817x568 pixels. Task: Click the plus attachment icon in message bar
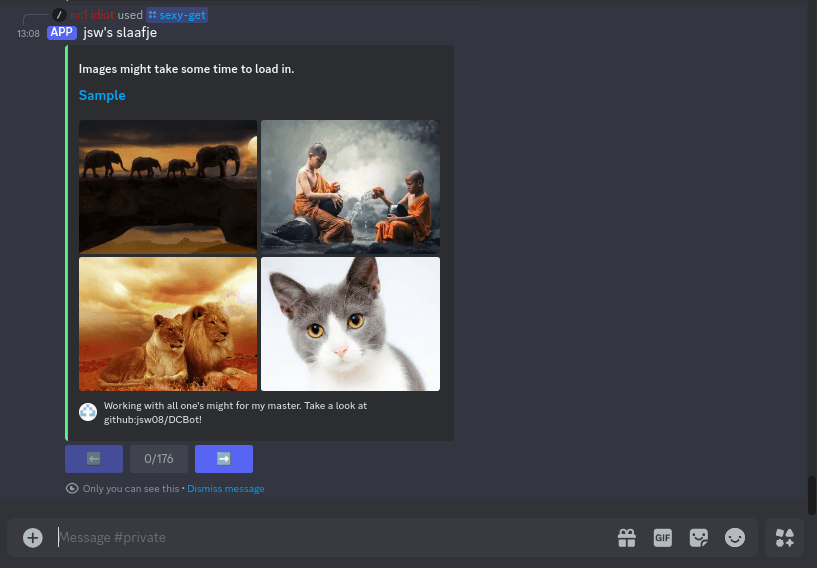[x=33, y=538]
